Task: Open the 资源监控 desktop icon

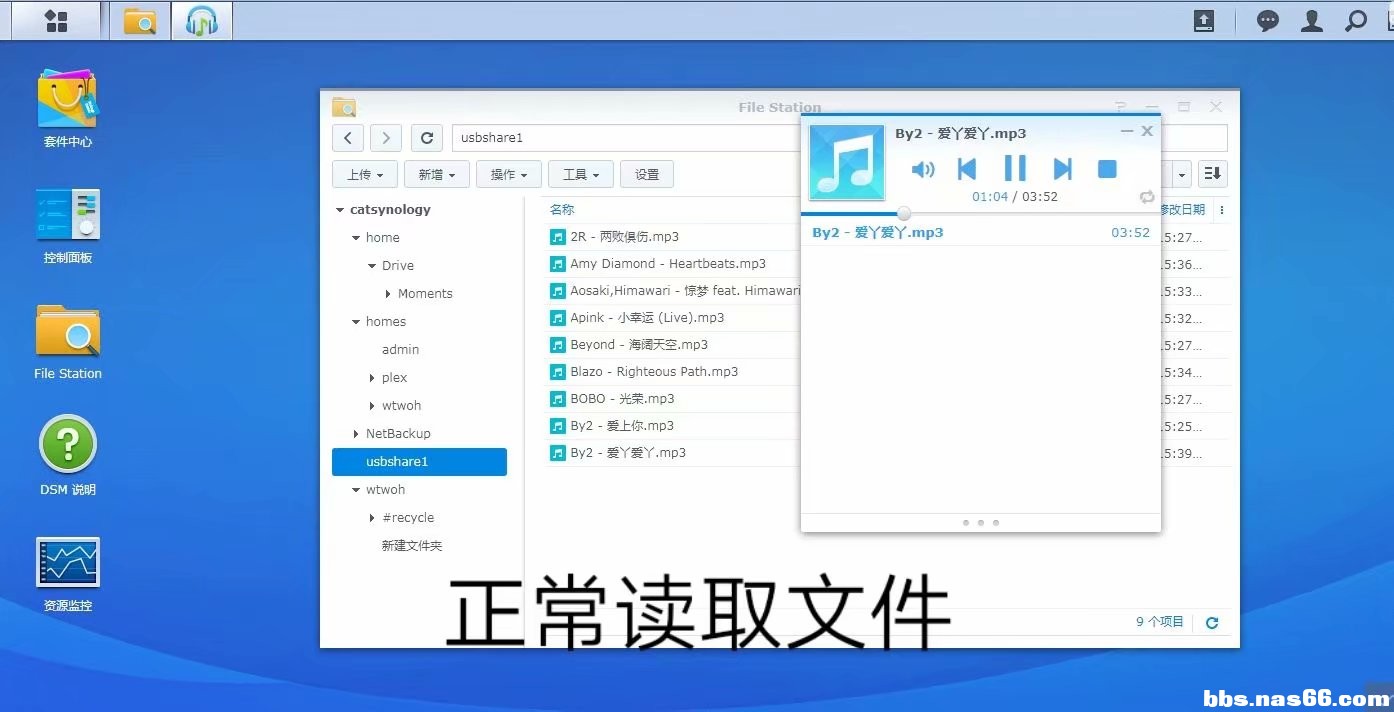Action: pos(68,574)
